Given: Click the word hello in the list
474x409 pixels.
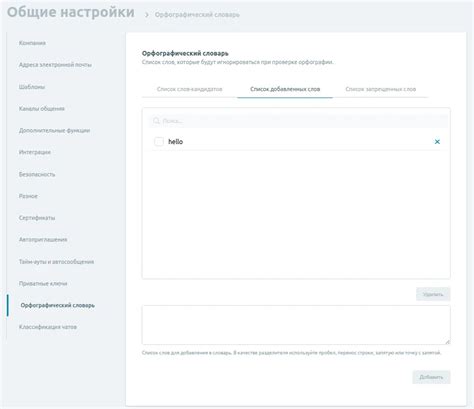Looking at the screenshot, I should point(176,142).
